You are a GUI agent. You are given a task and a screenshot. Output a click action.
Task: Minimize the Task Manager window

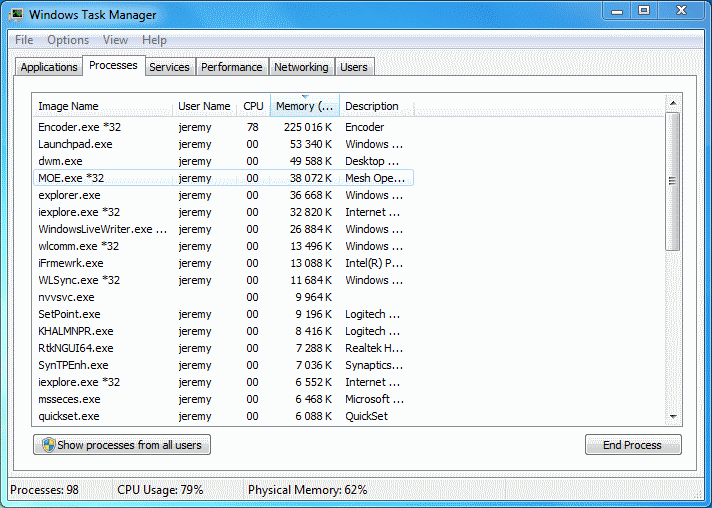coord(617,11)
